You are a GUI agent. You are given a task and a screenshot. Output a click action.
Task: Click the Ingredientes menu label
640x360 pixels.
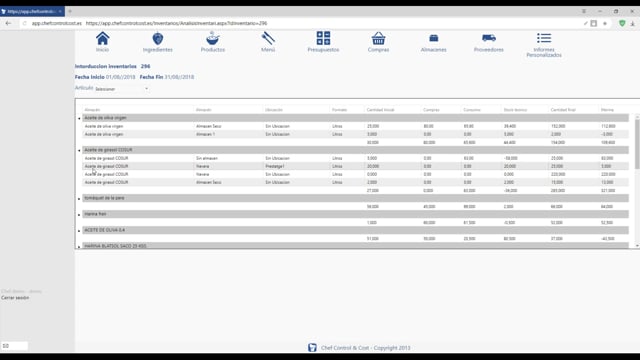[158, 49]
